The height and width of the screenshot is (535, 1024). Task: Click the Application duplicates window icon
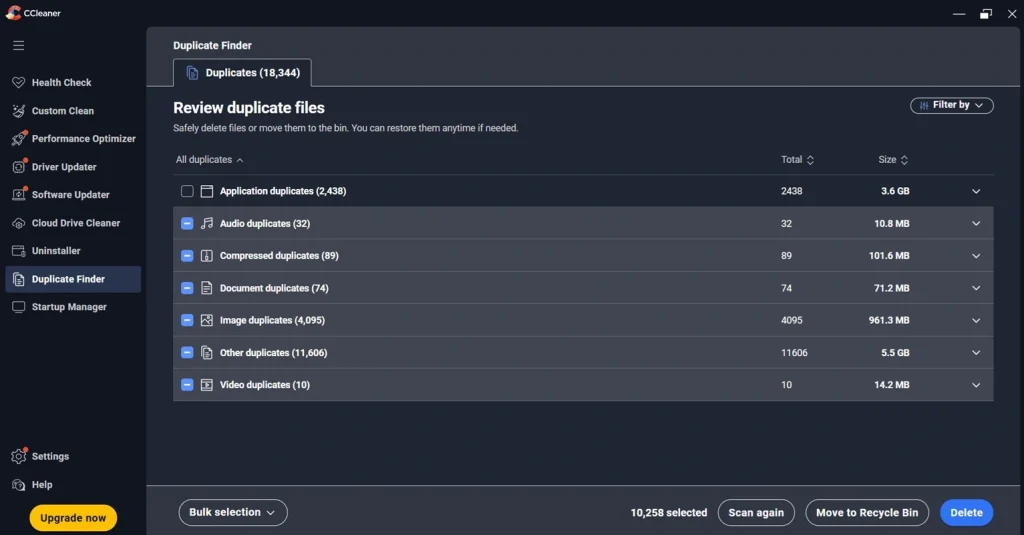click(206, 191)
